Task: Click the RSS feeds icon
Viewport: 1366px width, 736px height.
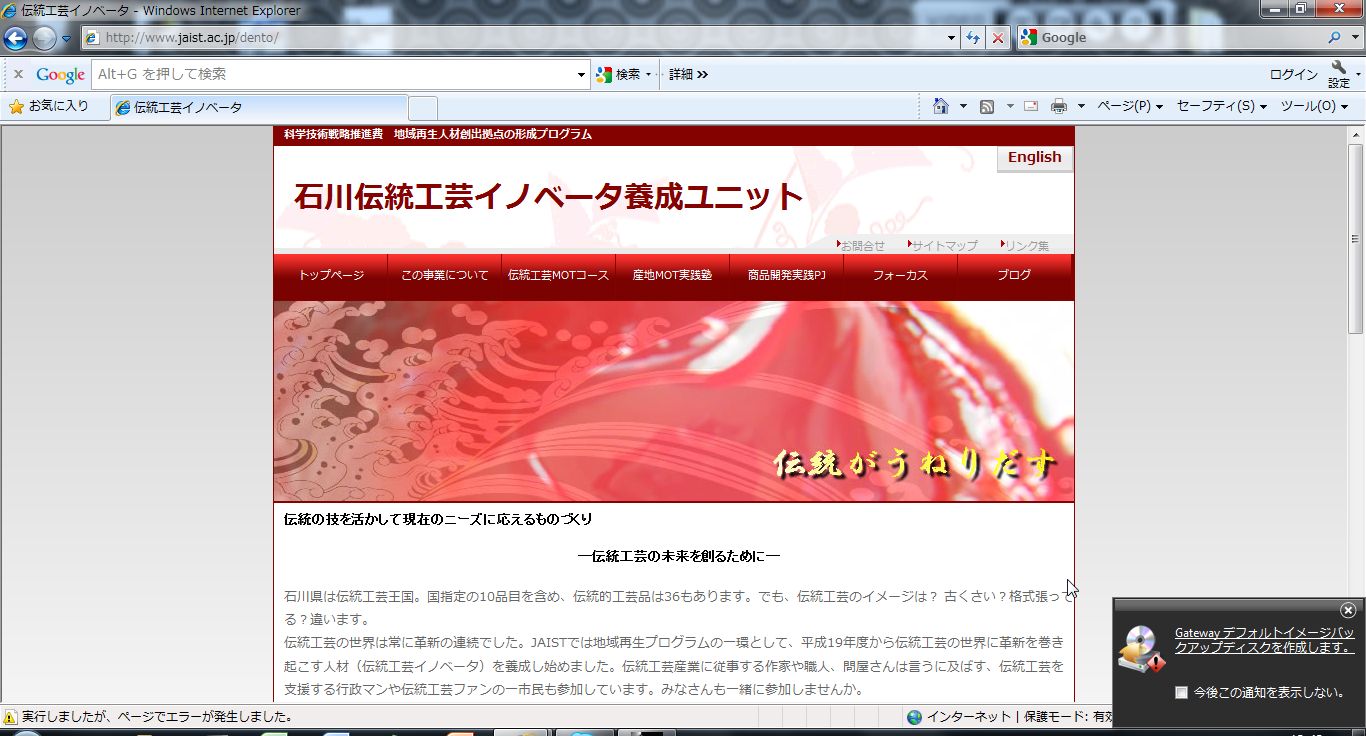Action: coord(987,106)
